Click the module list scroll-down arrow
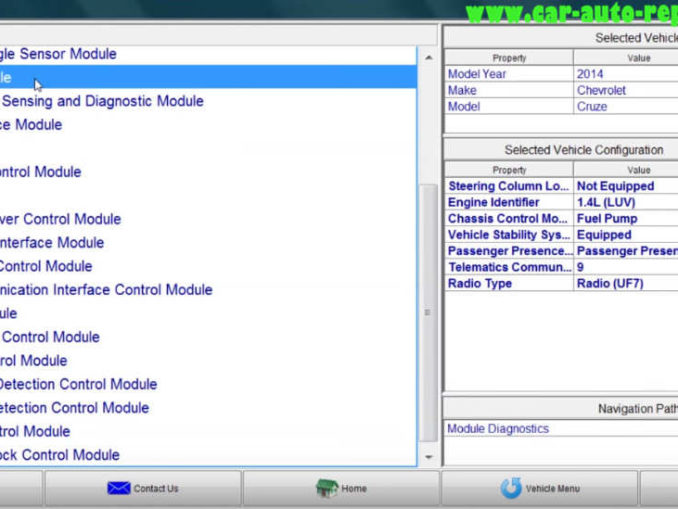Image resolution: width=678 pixels, height=509 pixels. click(429, 457)
